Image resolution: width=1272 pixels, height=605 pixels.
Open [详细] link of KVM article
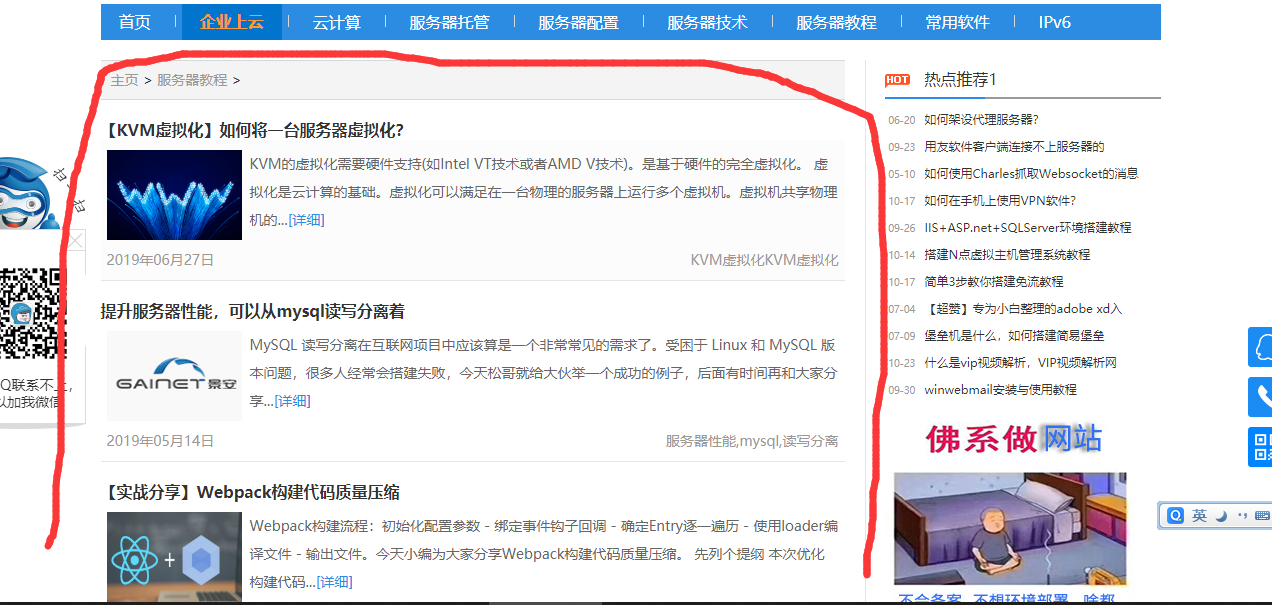pyautogui.click(x=306, y=220)
